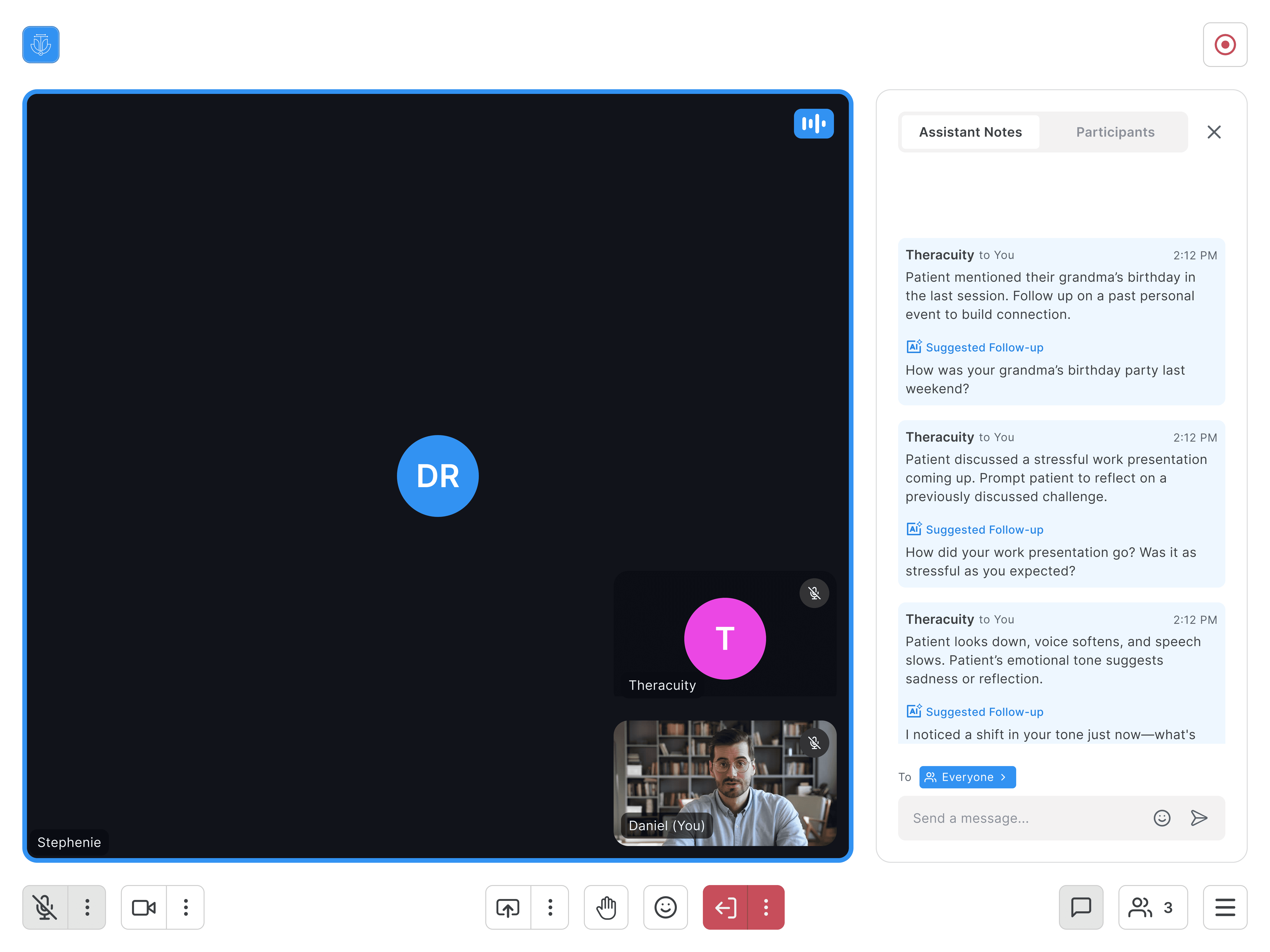Toggle your camera on or off
The width and height of the screenshot is (1270, 952).
144,907
